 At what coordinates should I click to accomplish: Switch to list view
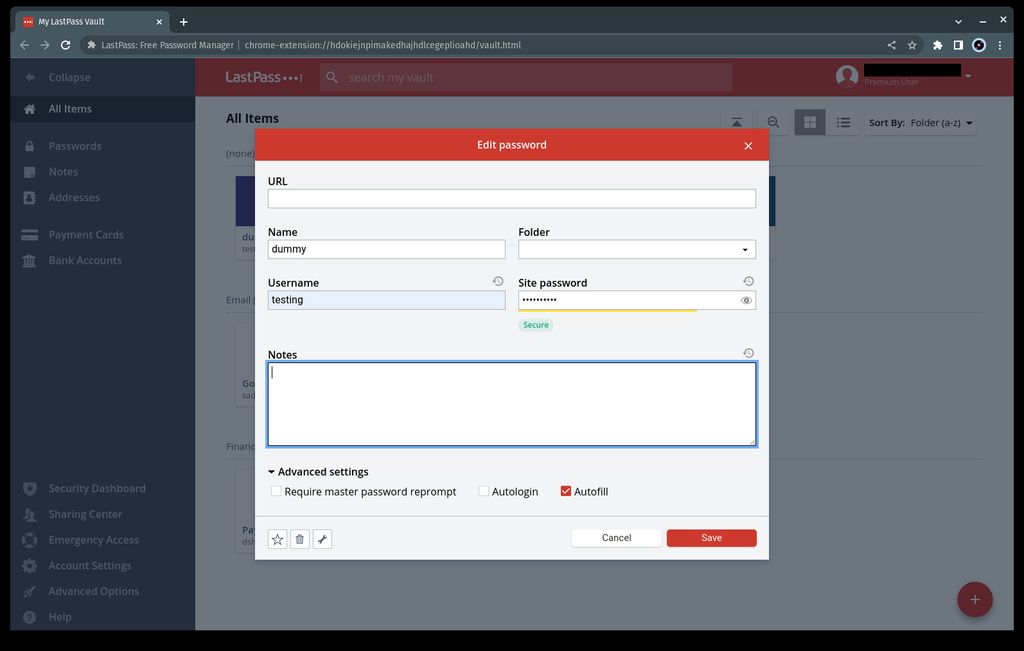click(843, 122)
